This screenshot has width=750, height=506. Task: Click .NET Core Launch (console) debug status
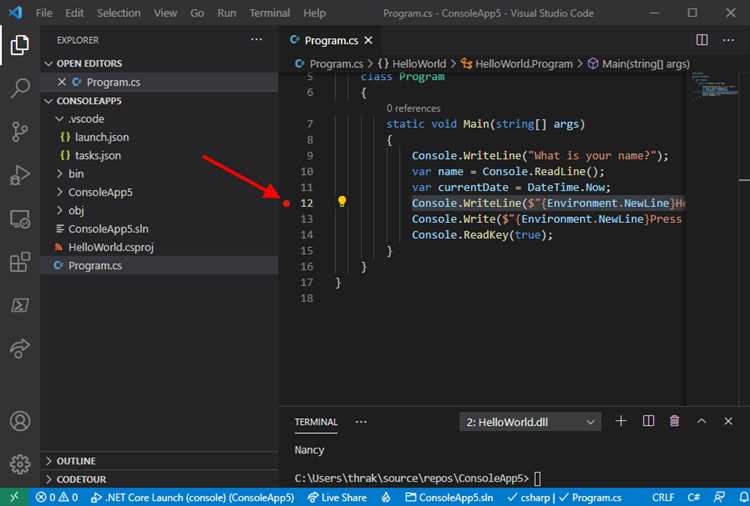point(192,497)
